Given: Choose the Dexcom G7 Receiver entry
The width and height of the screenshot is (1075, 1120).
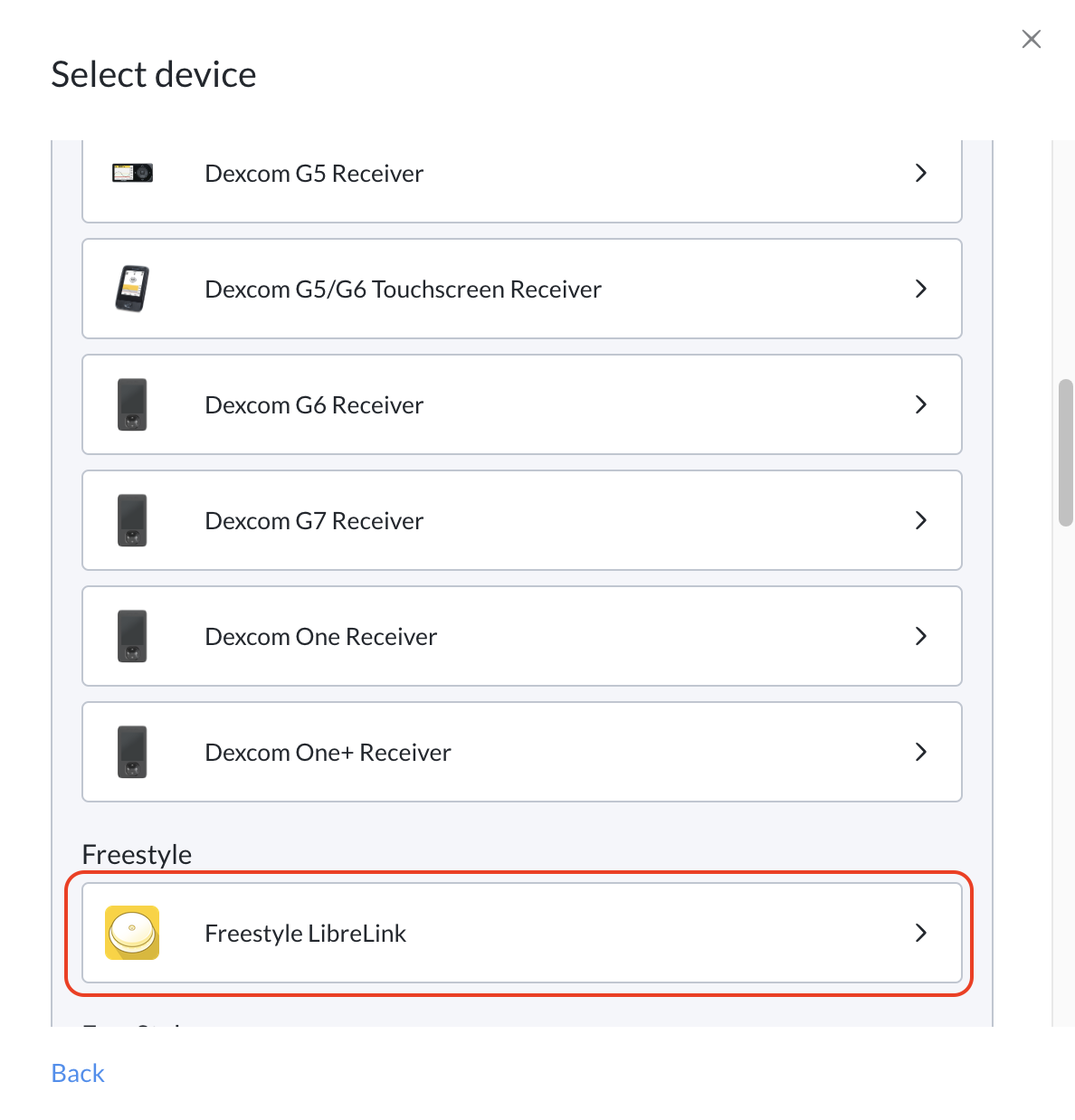Looking at the screenshot, I should [x=522, y=520].
